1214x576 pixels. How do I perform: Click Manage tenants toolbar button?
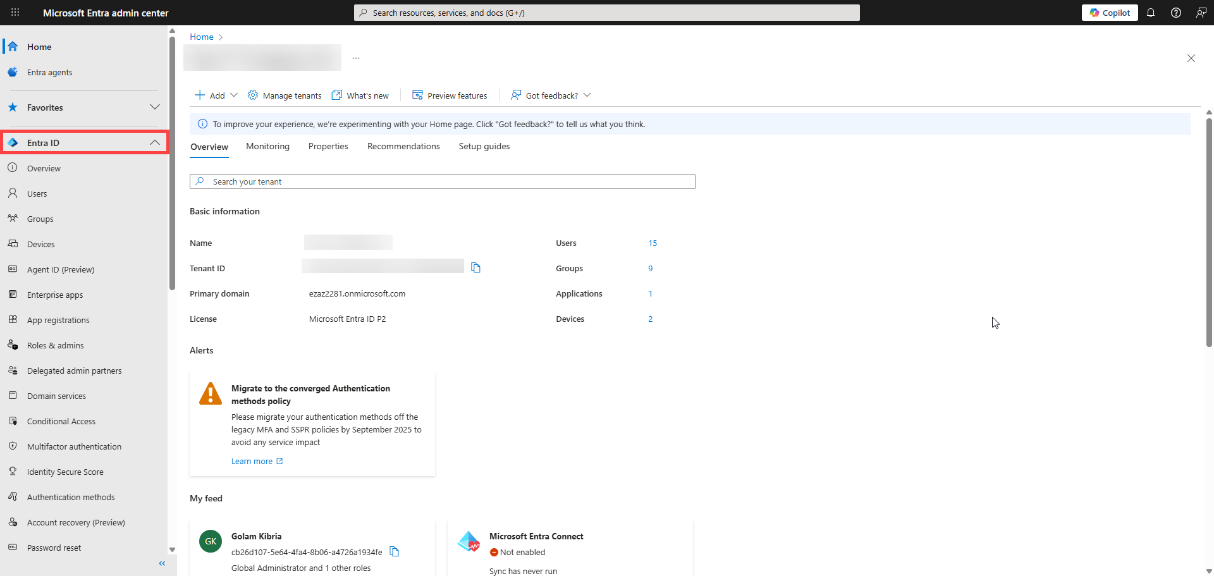pyautogui.click(x=284, y=96)
